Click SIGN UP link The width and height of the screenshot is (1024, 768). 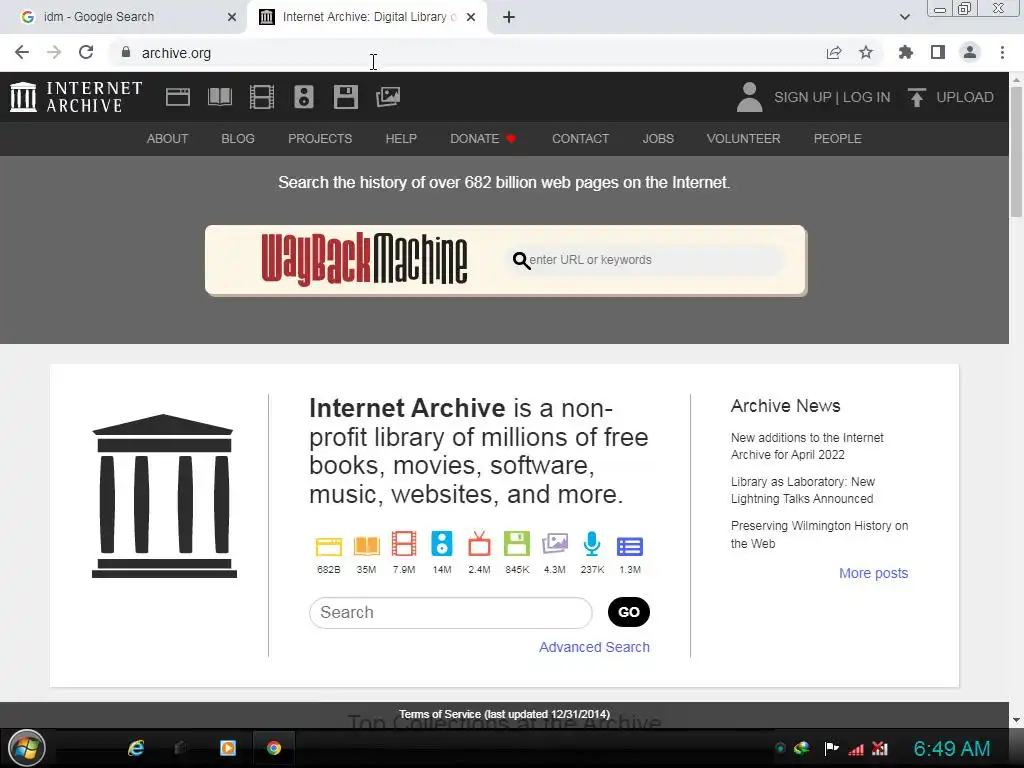click(803, 97)
